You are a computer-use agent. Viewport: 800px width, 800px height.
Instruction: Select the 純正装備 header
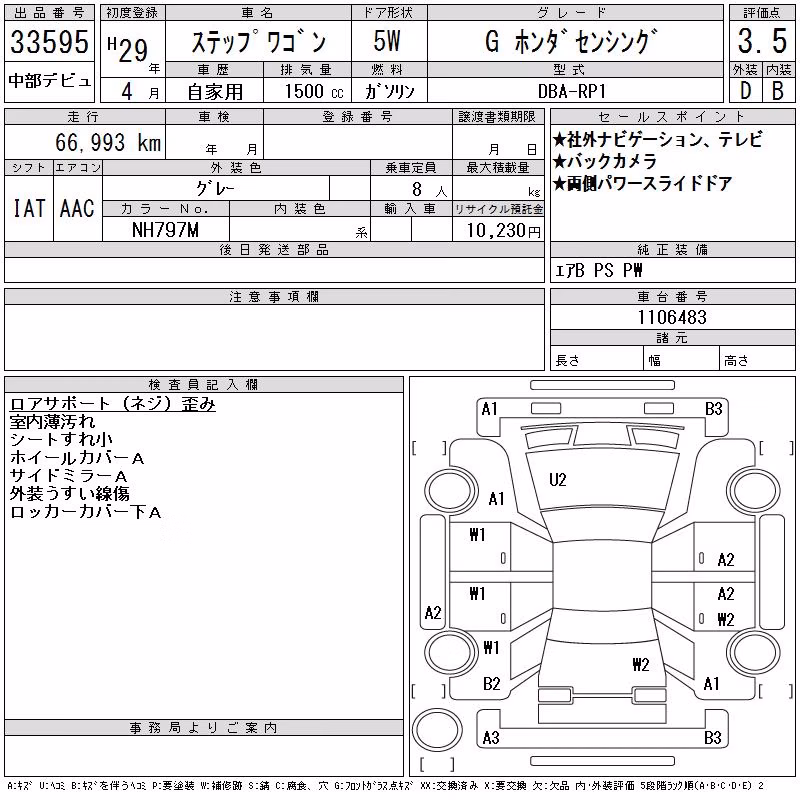[x=672, y=249]
